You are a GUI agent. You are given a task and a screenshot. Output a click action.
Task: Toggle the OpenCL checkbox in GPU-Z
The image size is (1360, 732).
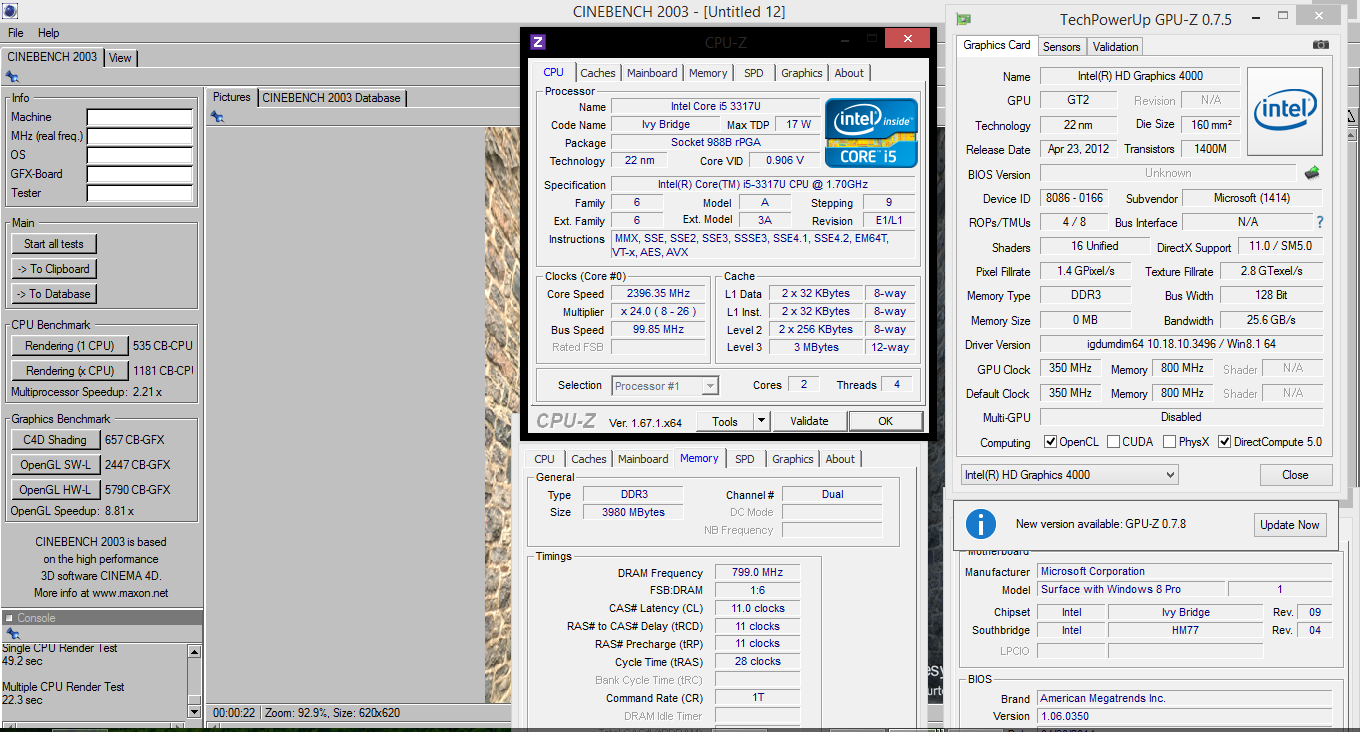[1050, 442]
